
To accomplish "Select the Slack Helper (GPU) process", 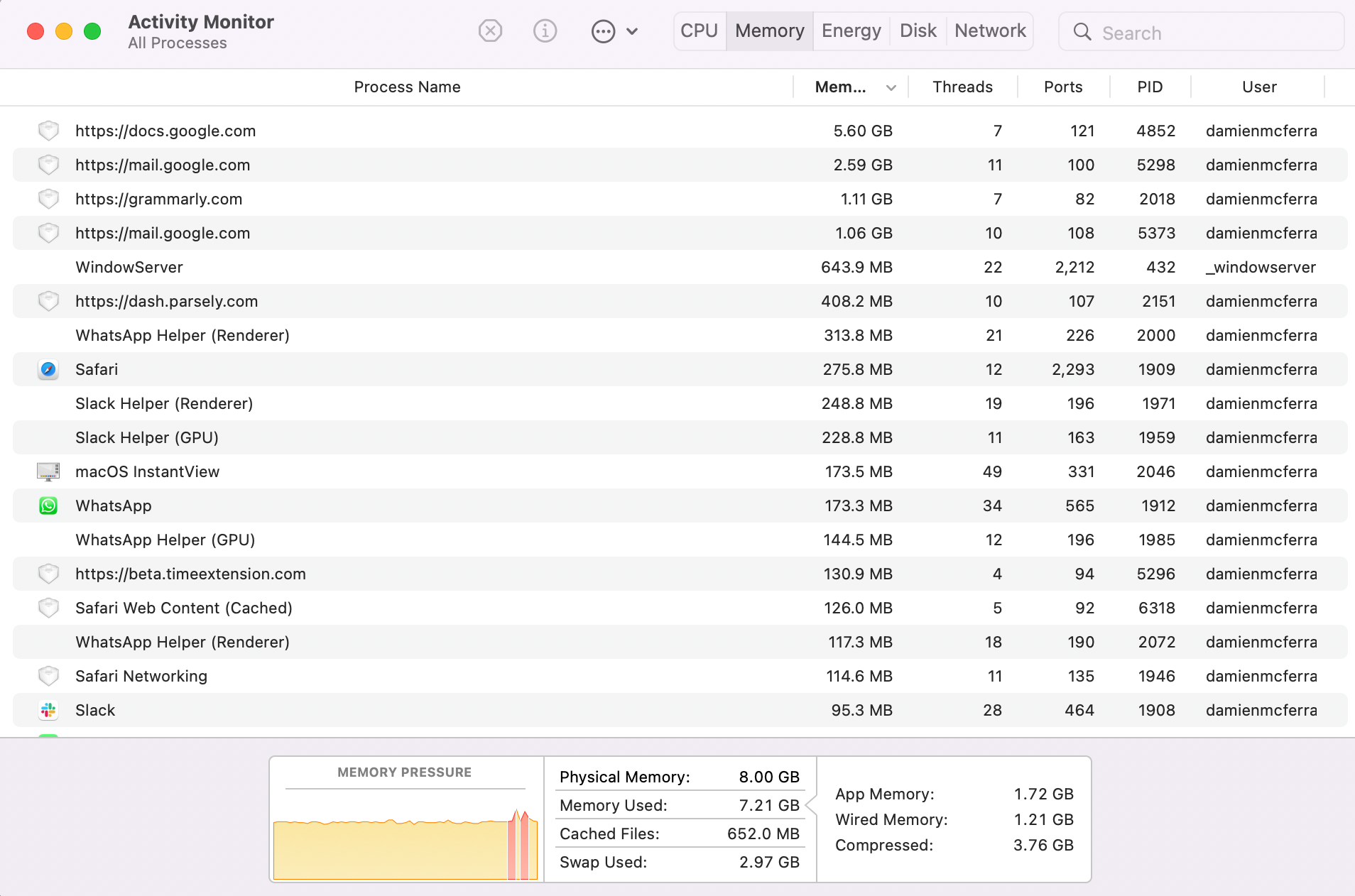I will [147, 437].
